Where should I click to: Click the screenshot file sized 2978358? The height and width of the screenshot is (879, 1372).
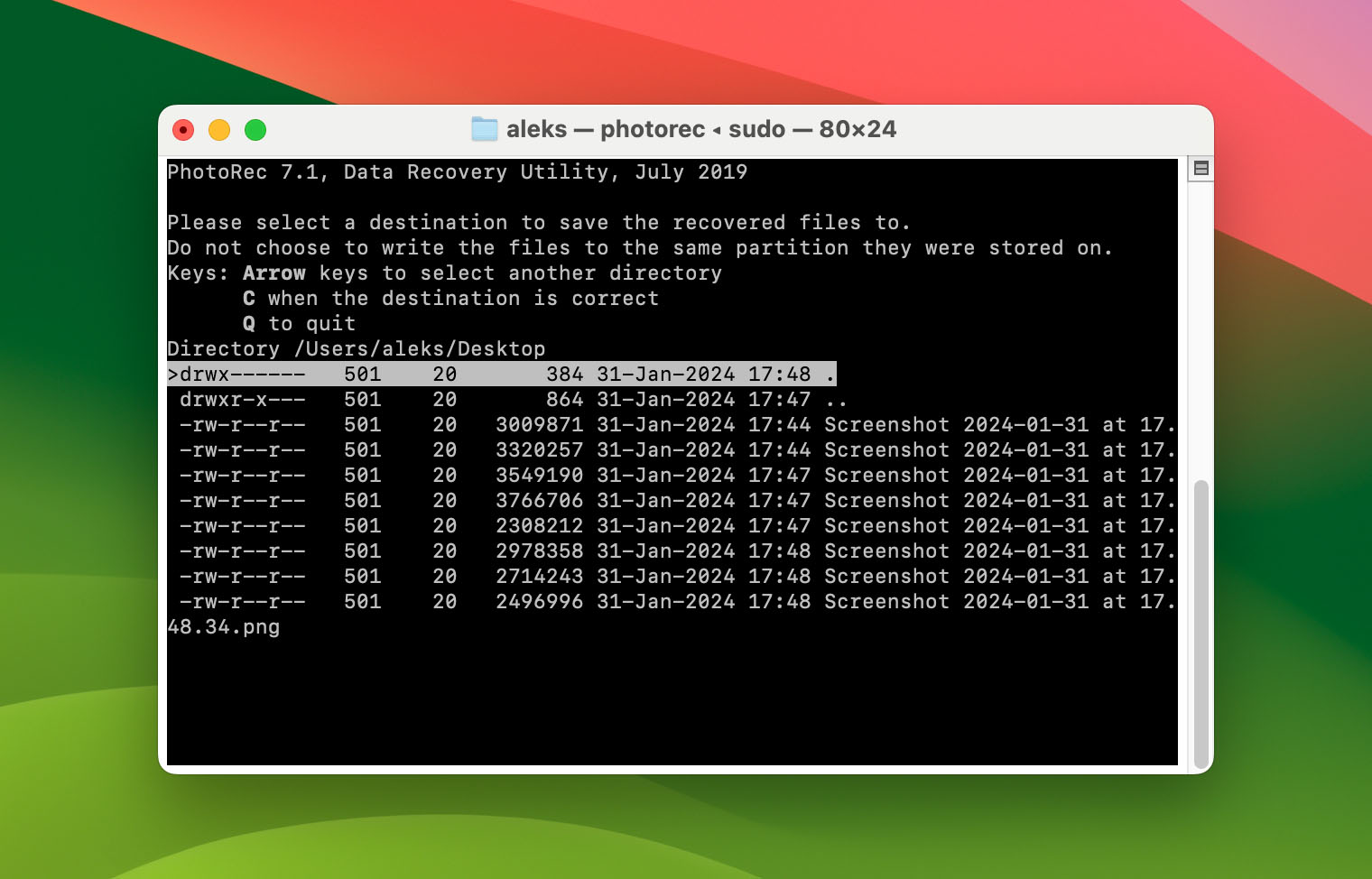click(x=672, y=551)
